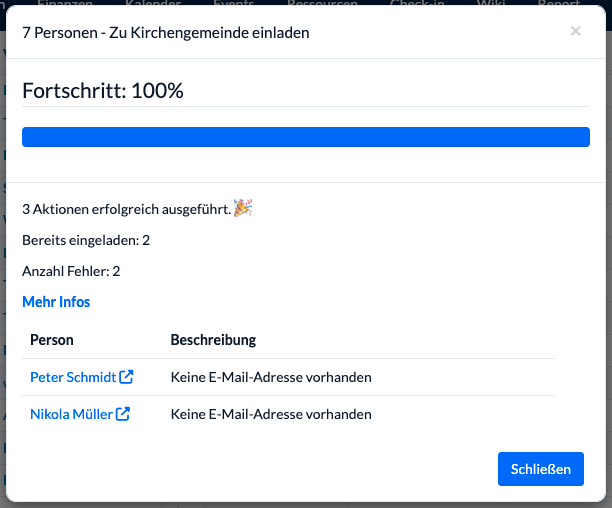Viewport: 612px width, 508px height.
Task: Click the Person column header
Action: pyautogui.click(x=52, y=340)
